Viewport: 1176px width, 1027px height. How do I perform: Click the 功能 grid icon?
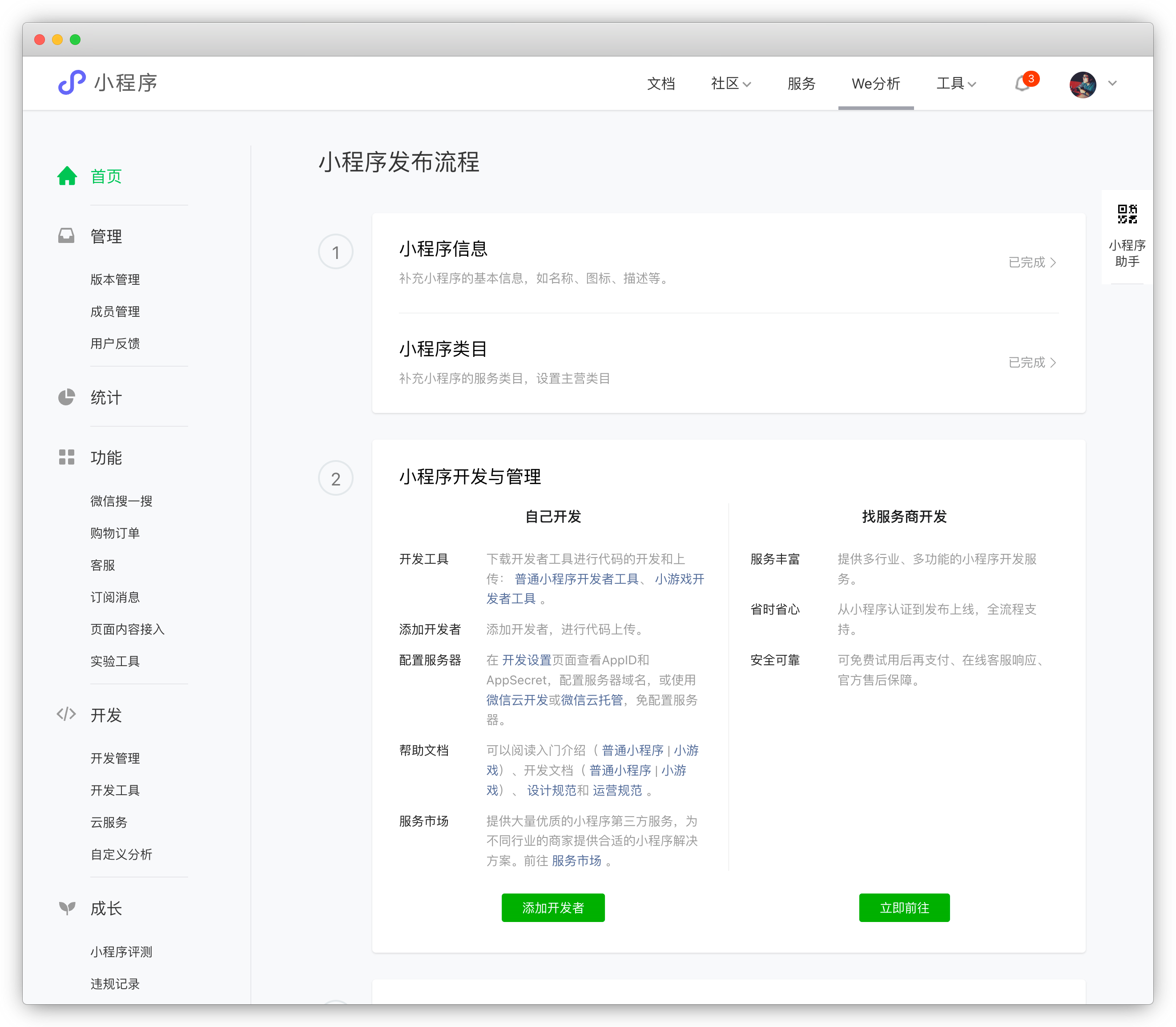[66, 457]
